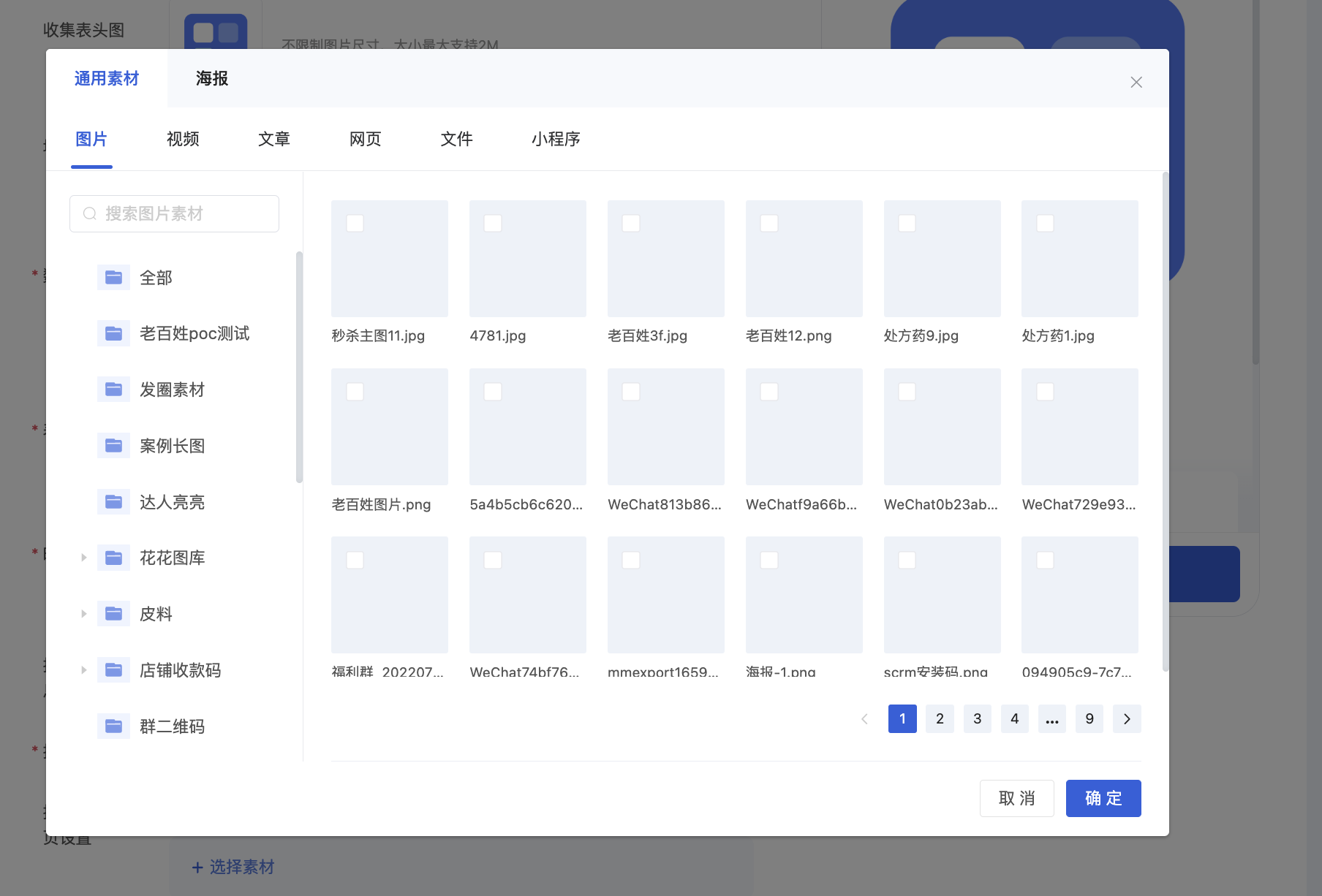Open the 视频 material tab
This screenshot has width=1322, height=896.
(x=183, y=139)
